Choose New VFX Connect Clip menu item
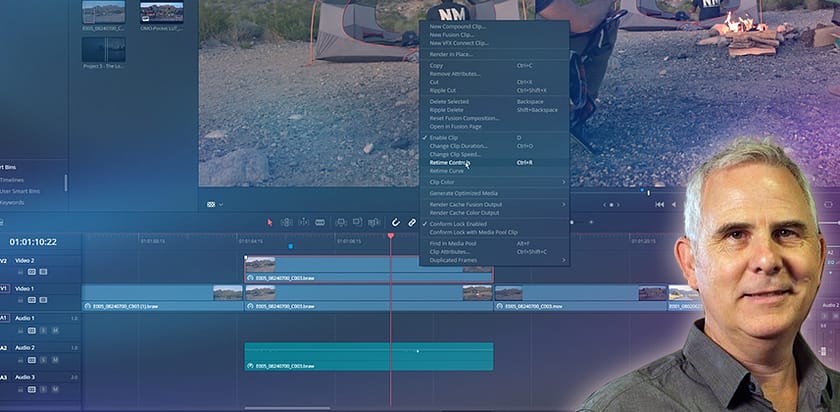 [493, 43]
